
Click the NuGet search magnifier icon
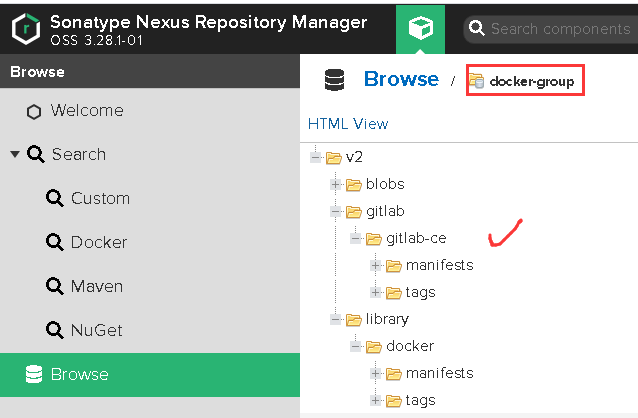click(54, 331)
